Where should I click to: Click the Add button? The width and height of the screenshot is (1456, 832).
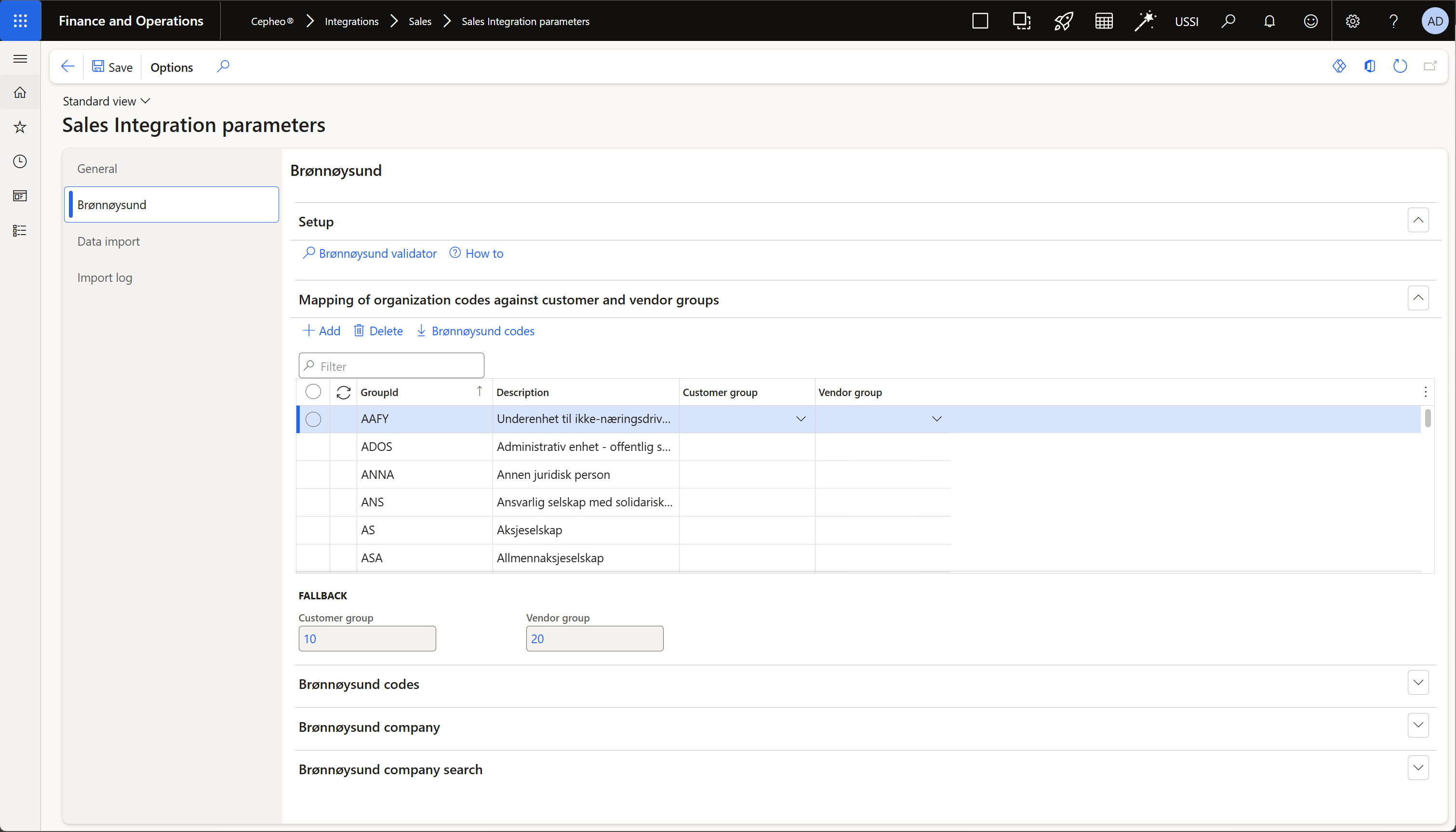pyautogui.click(x=321, y=331)
